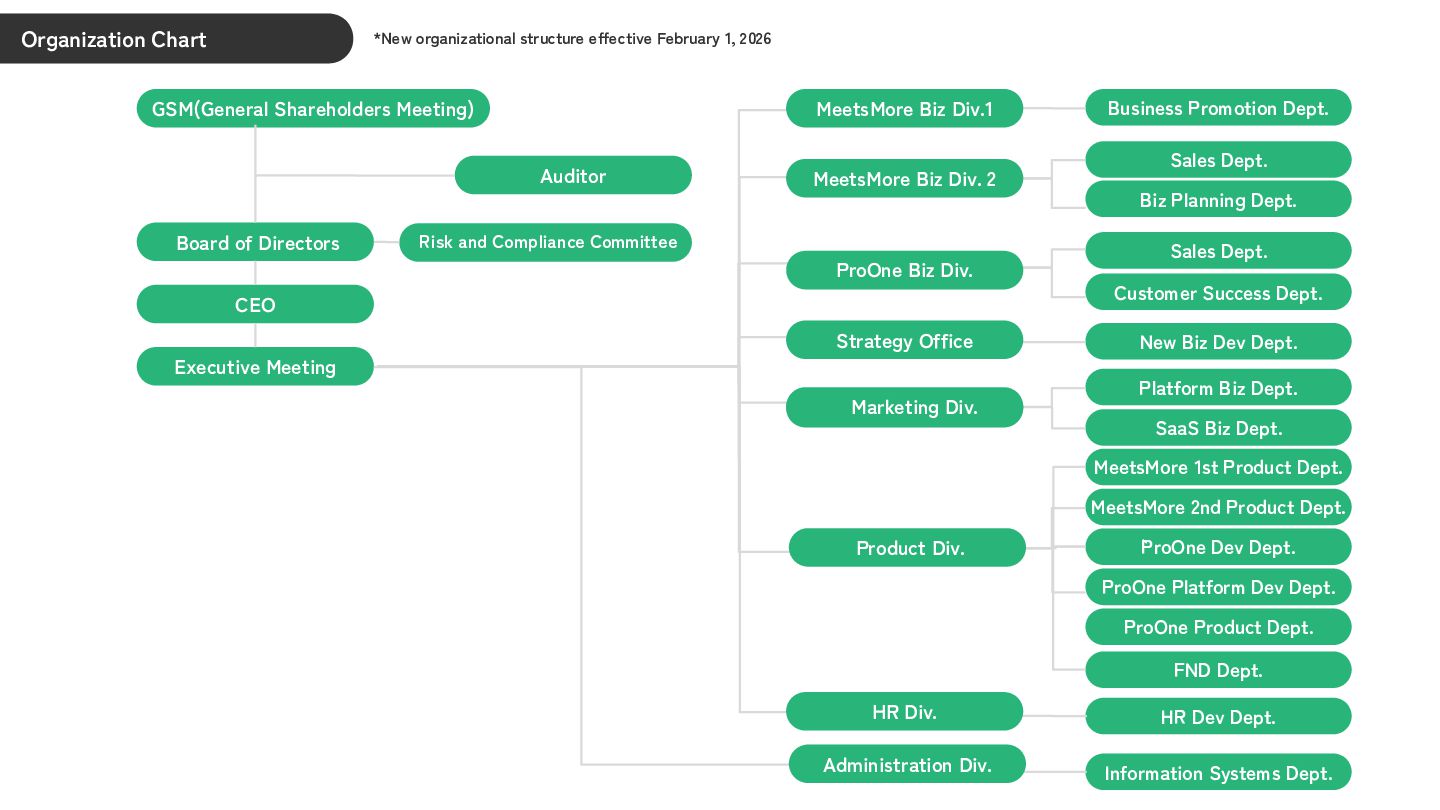Select MeetsMore Biz Div.1 box
Screen dimensions: 1440x810
pyautogui.click(x=904, y=109)
